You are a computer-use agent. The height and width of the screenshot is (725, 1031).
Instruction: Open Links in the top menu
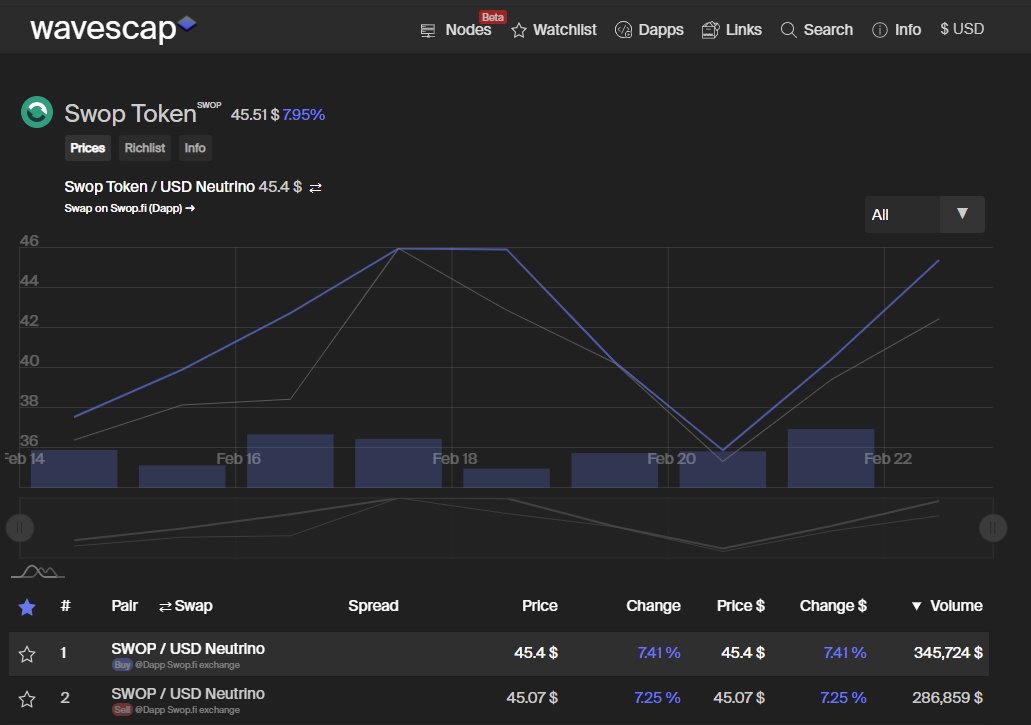[x=744, y=30]
